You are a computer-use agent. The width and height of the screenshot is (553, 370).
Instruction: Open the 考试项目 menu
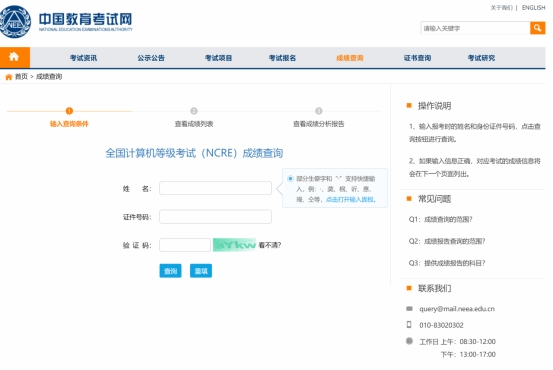pos(219,58)
